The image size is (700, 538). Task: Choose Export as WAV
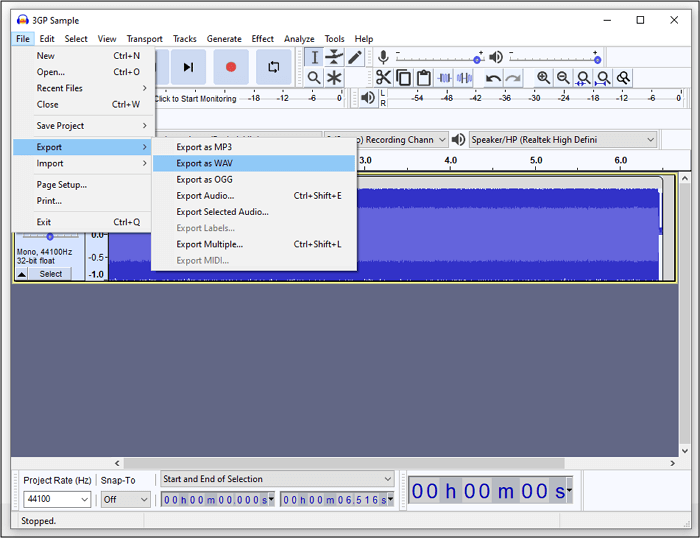(204, 163)
